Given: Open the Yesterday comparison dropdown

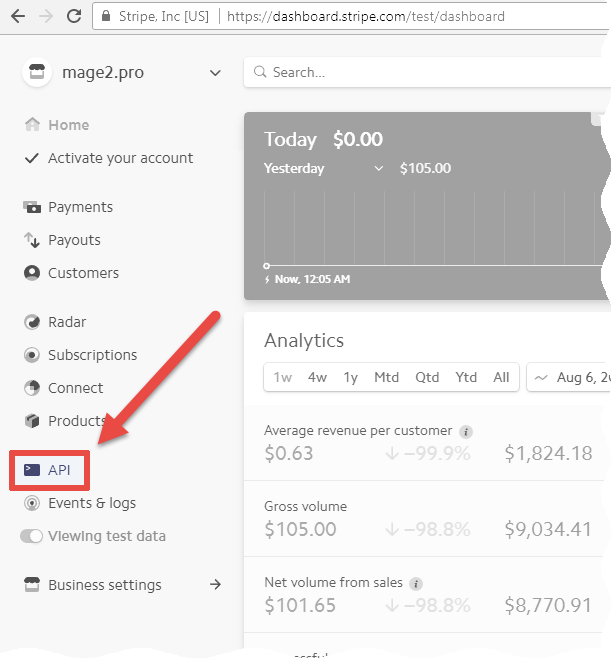Looking at the screenshot, I should coord(324,169).
